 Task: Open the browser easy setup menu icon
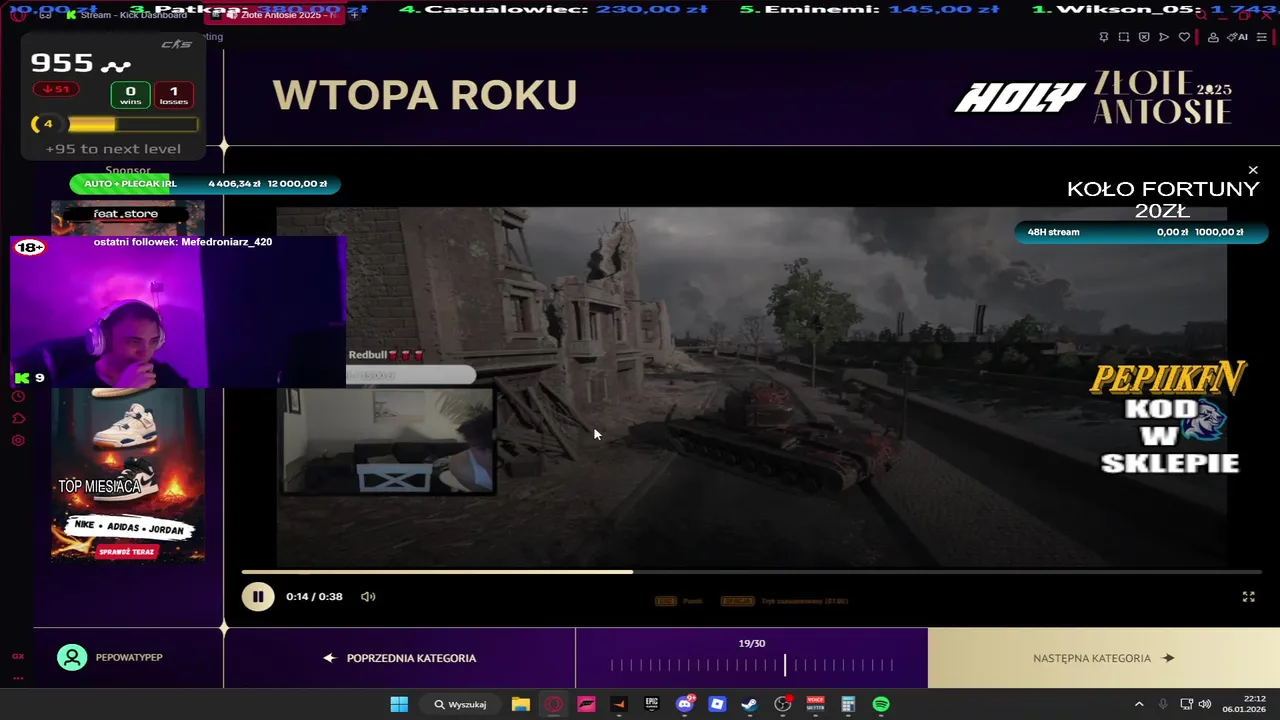click(1262, 37)
